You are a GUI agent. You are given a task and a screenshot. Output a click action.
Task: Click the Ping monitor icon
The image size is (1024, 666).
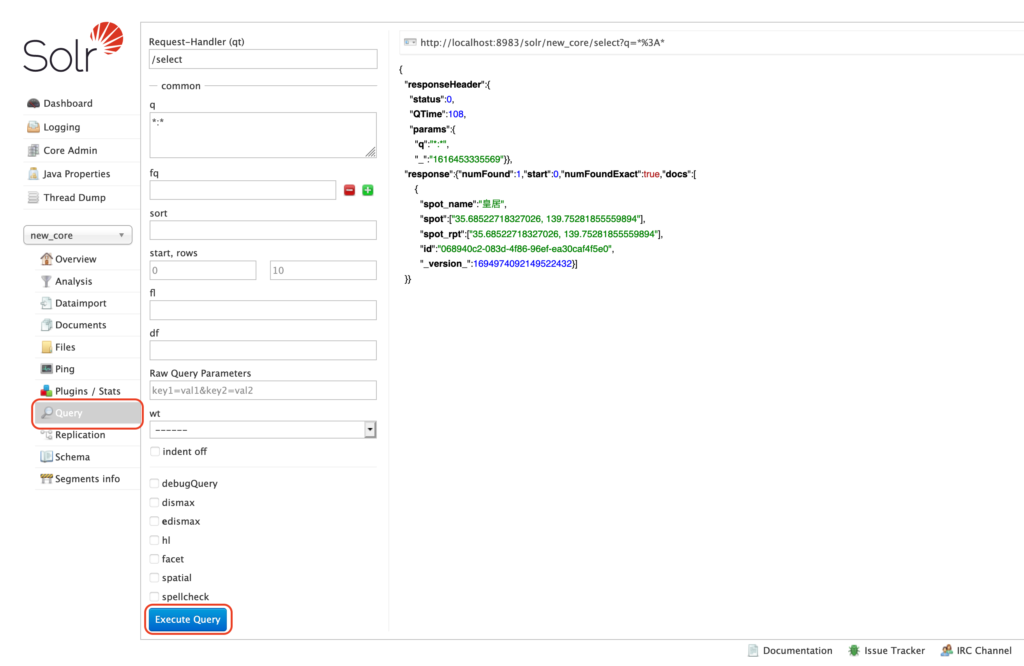(x=46, y=369)
